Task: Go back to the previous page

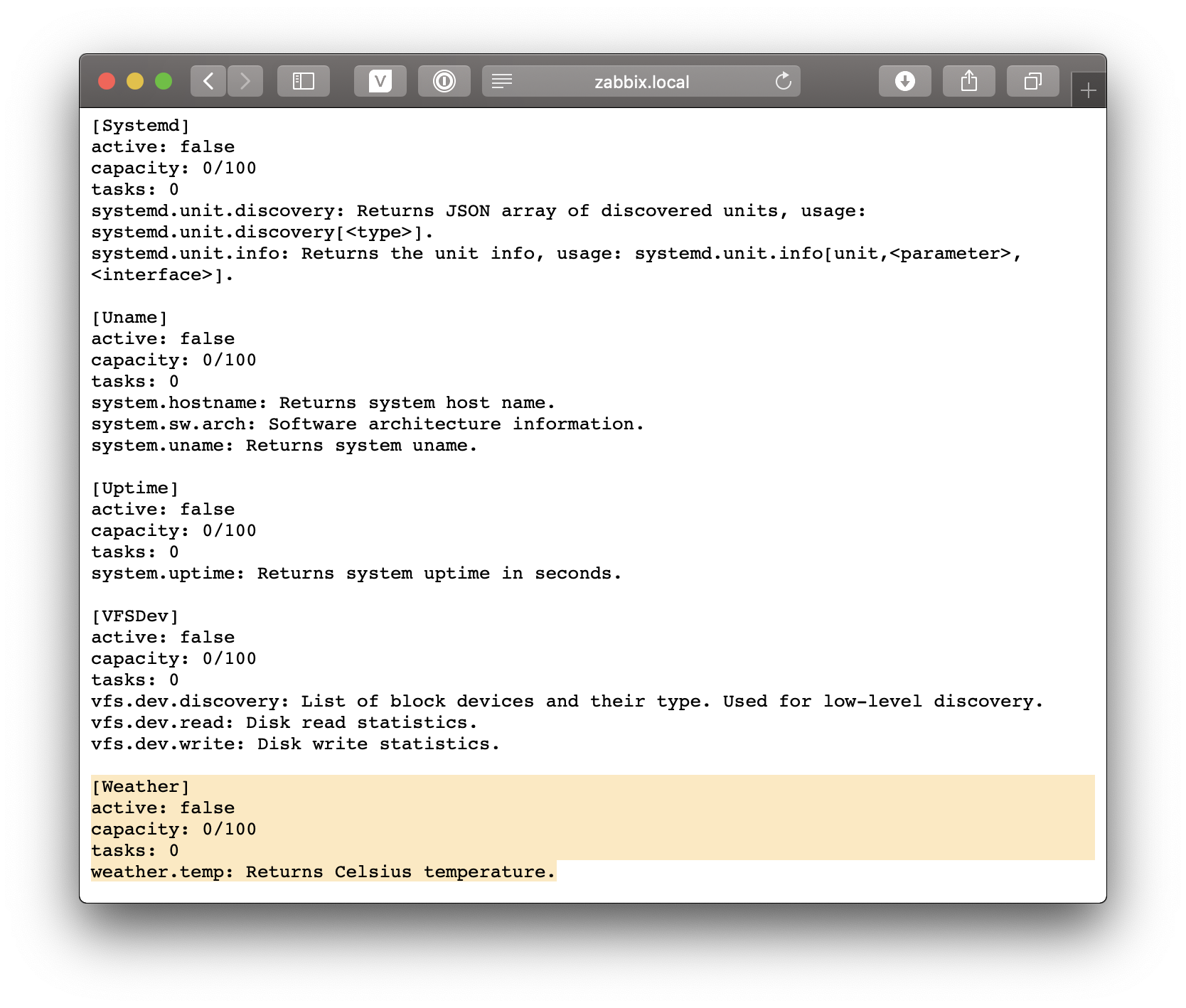Action: 208,81
